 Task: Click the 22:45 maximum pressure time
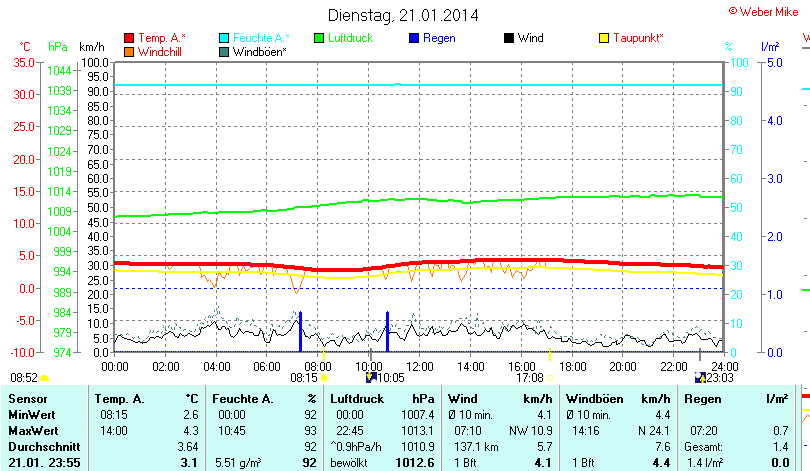(350, 431)
